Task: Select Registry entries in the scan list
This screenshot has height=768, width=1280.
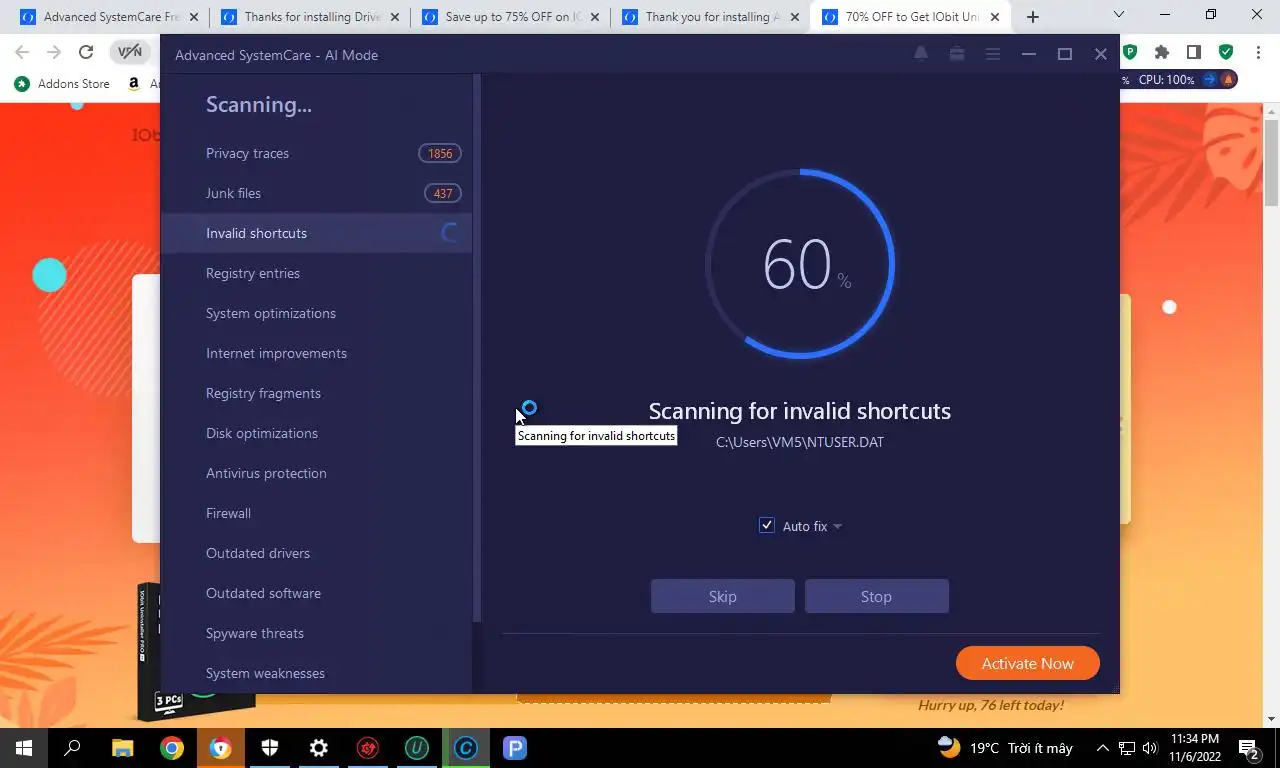Action: pos(316,273)
